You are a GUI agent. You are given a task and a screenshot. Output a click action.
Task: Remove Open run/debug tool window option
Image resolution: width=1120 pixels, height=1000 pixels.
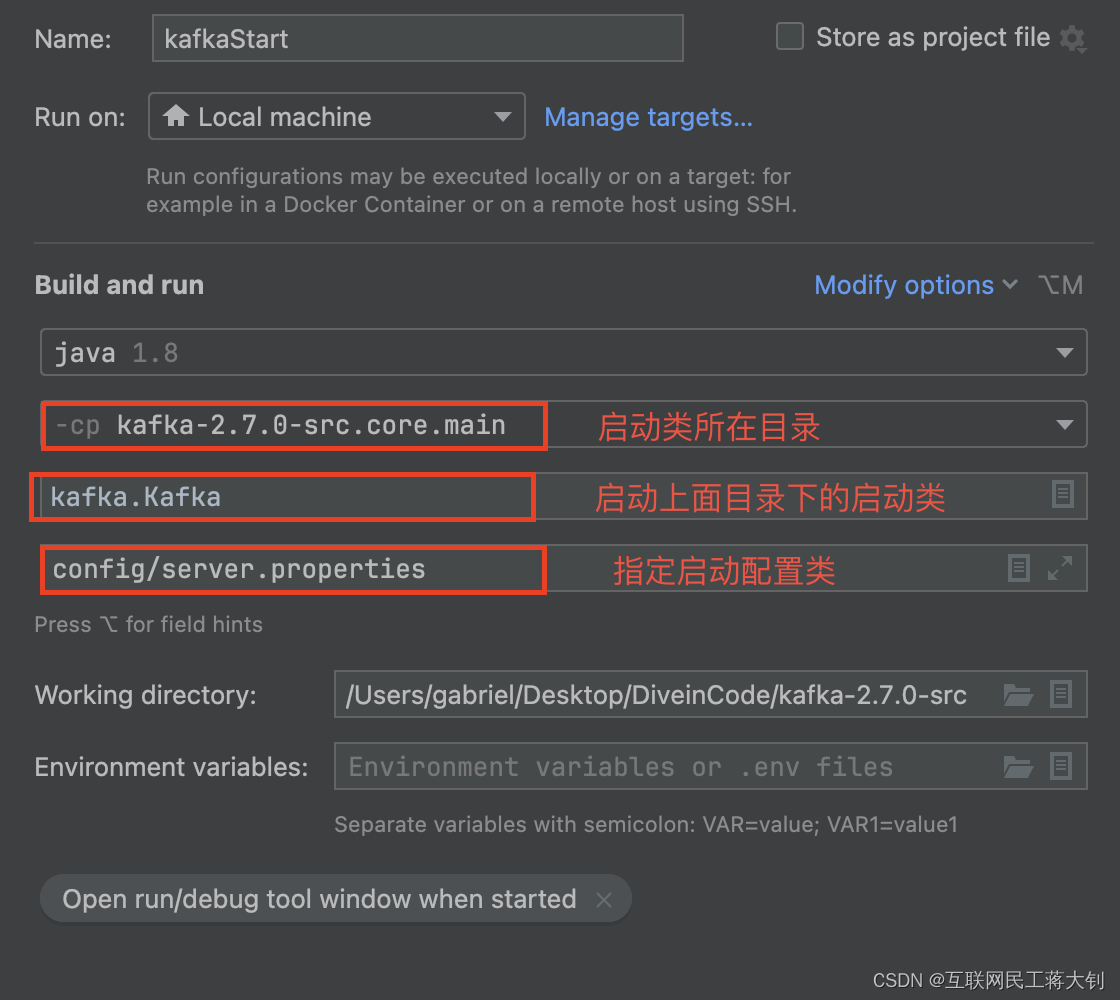(x=604, y=899)
